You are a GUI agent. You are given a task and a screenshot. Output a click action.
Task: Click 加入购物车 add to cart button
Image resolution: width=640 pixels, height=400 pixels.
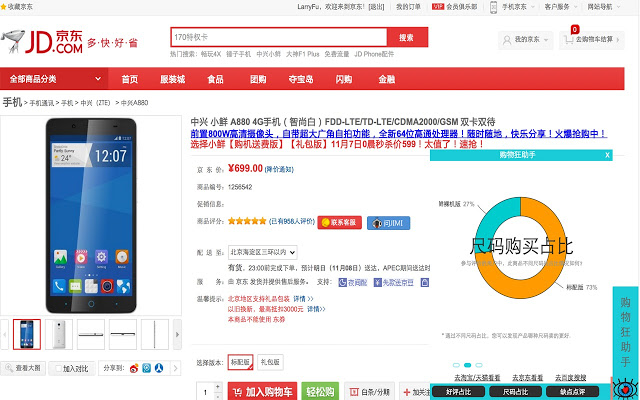(262, 392)
